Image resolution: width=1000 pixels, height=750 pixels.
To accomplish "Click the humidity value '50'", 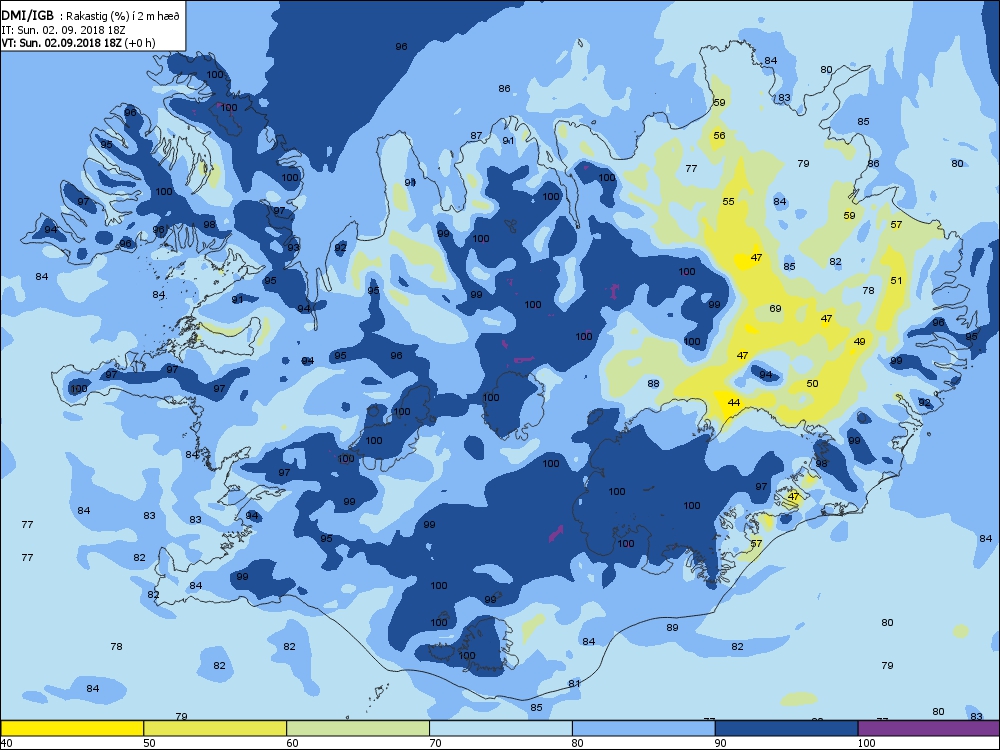I will (812, 384).
